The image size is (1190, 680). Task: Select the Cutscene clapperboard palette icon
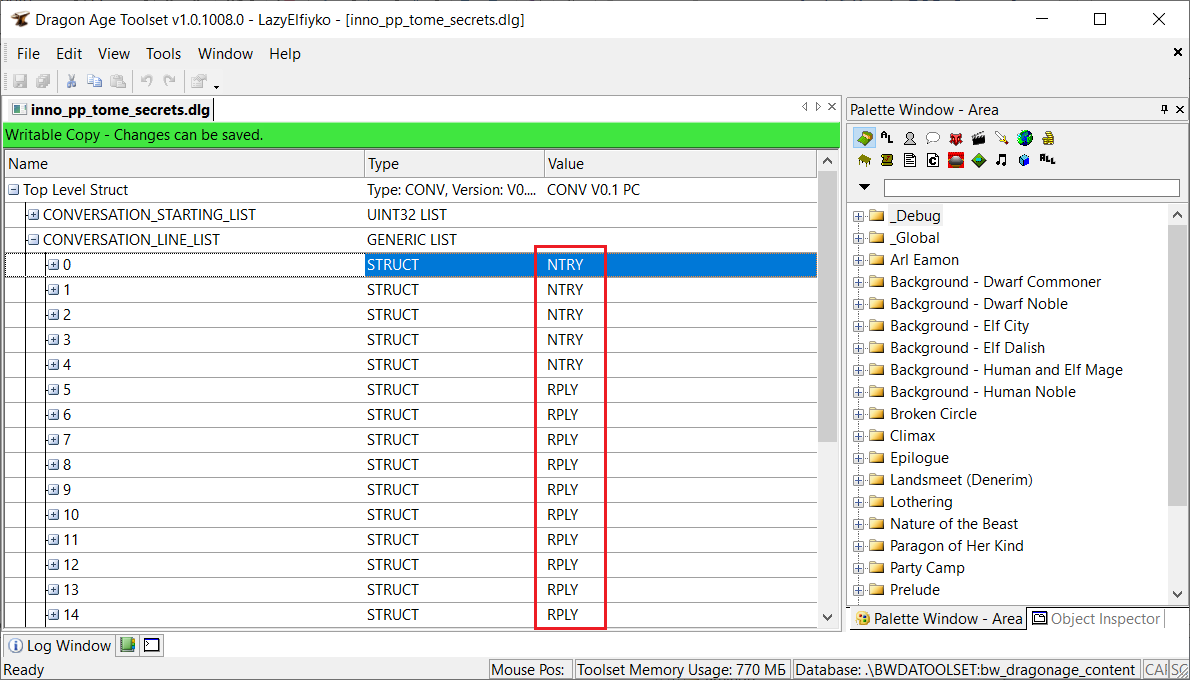click(x=979, y=138)
